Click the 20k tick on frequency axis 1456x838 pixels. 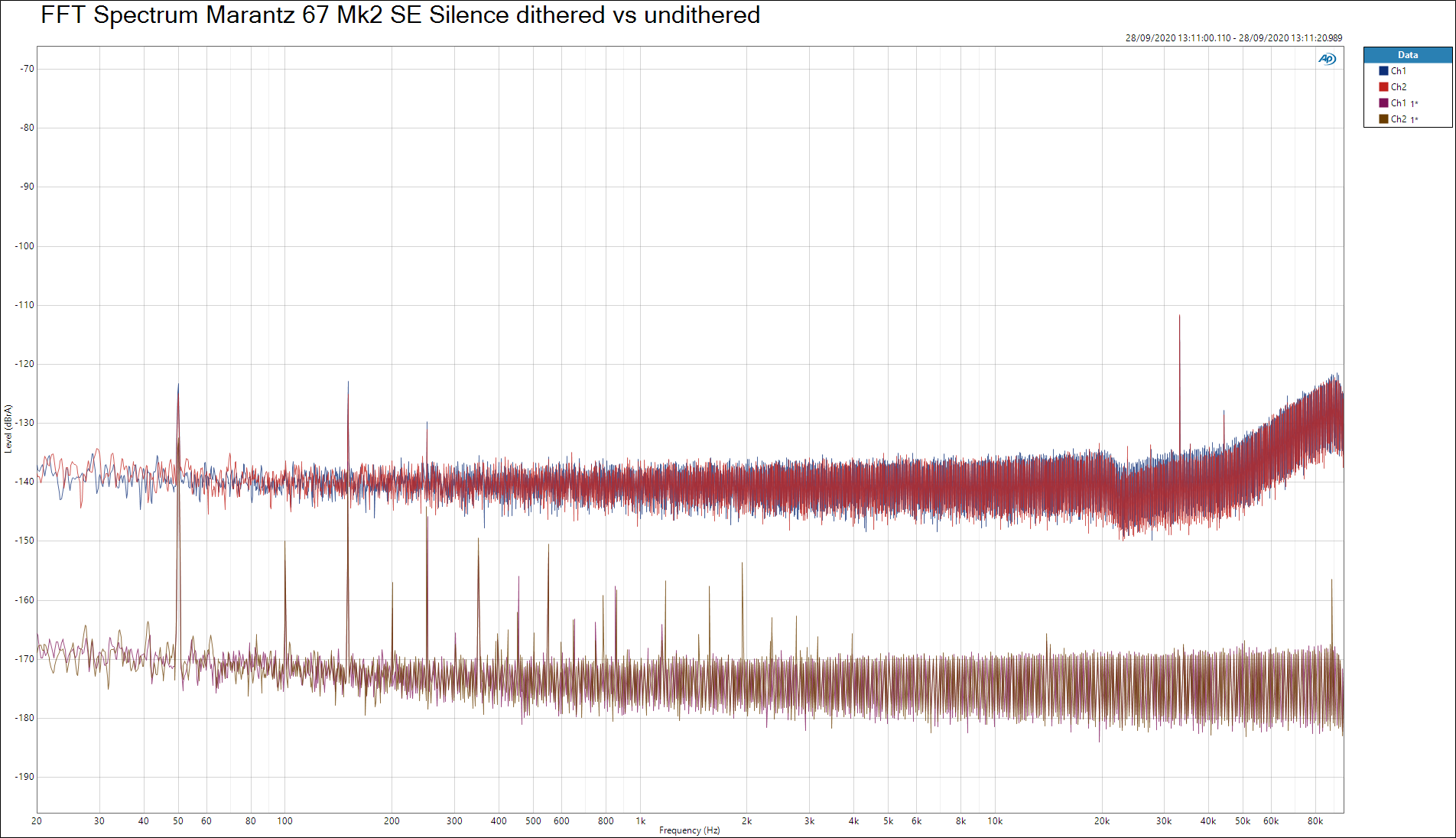[x=1101, y=821]
